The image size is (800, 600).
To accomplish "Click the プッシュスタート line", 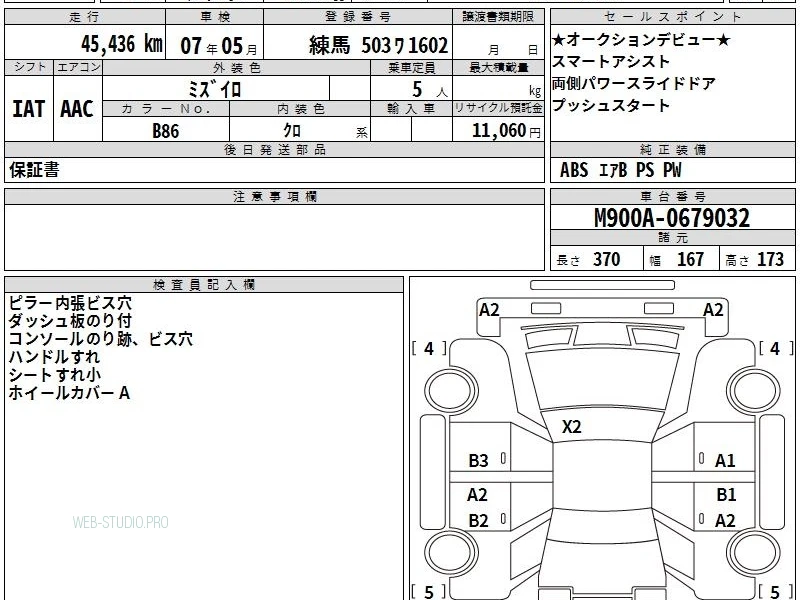I will pyautogui.click(x=611, y=105).
